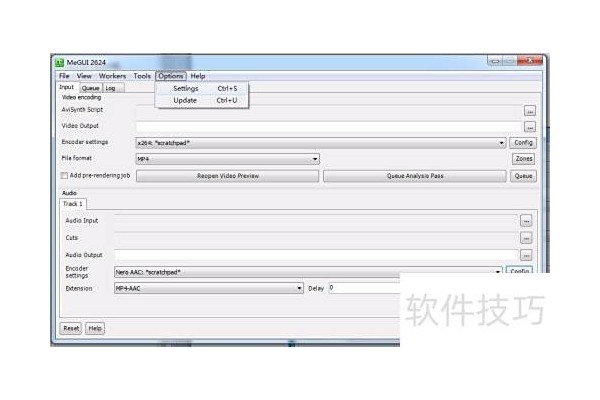Open the View menu
Screen dimensions: 600x400
point(84,76)
